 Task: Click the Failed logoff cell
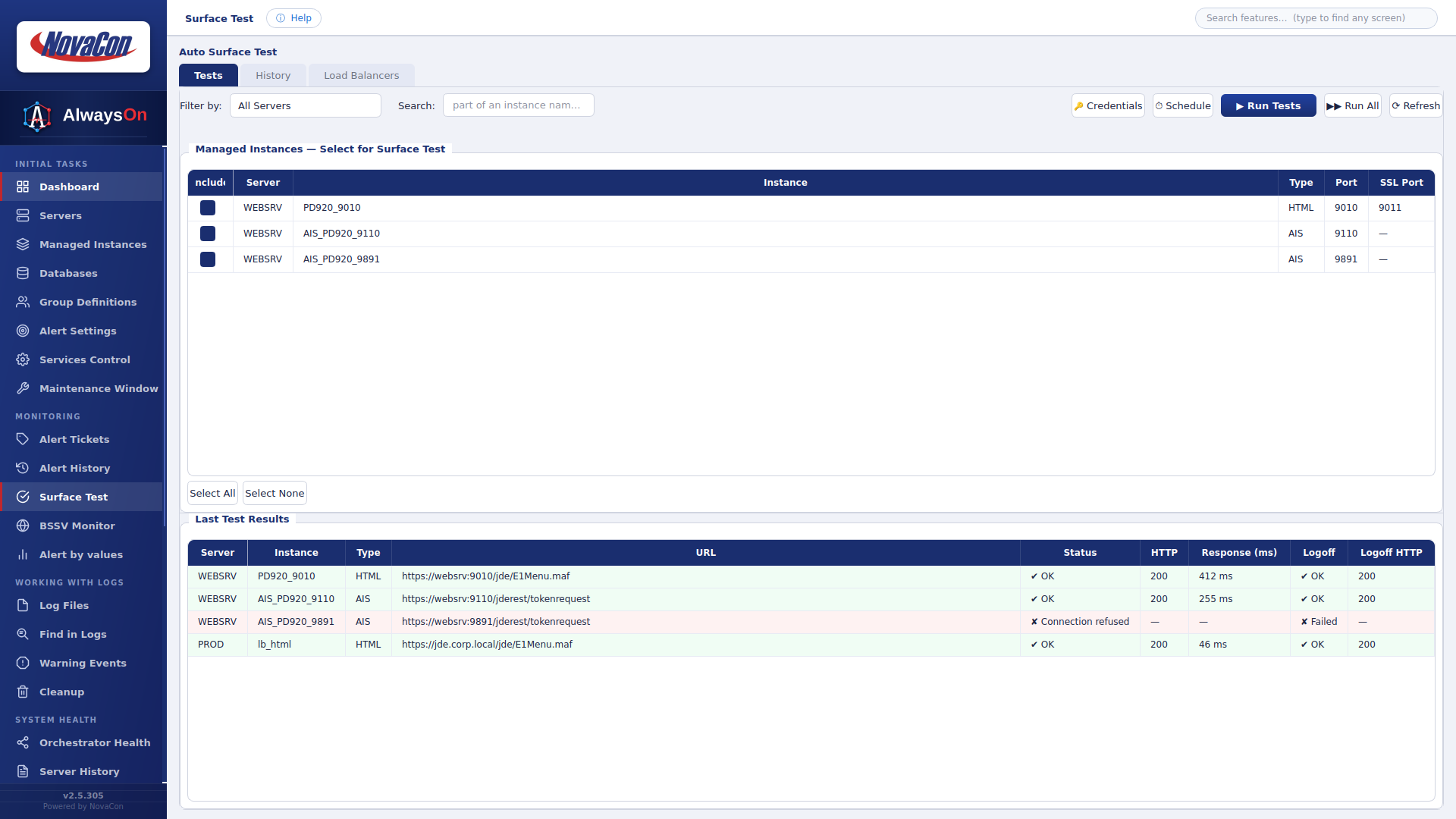1319,622
